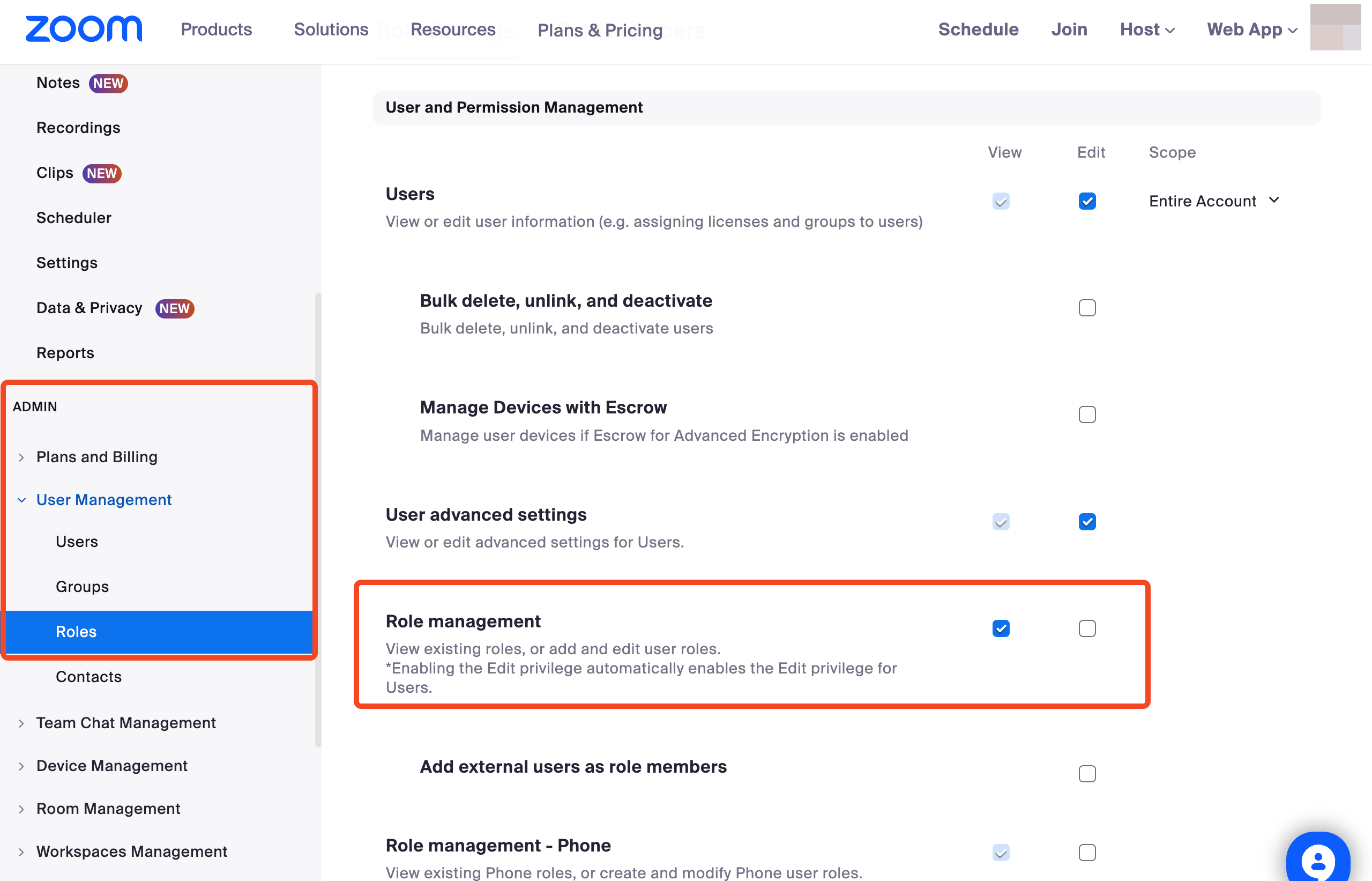Open the user profile avatar
The image size is (1372, 881).
[x=1335, y=27]
